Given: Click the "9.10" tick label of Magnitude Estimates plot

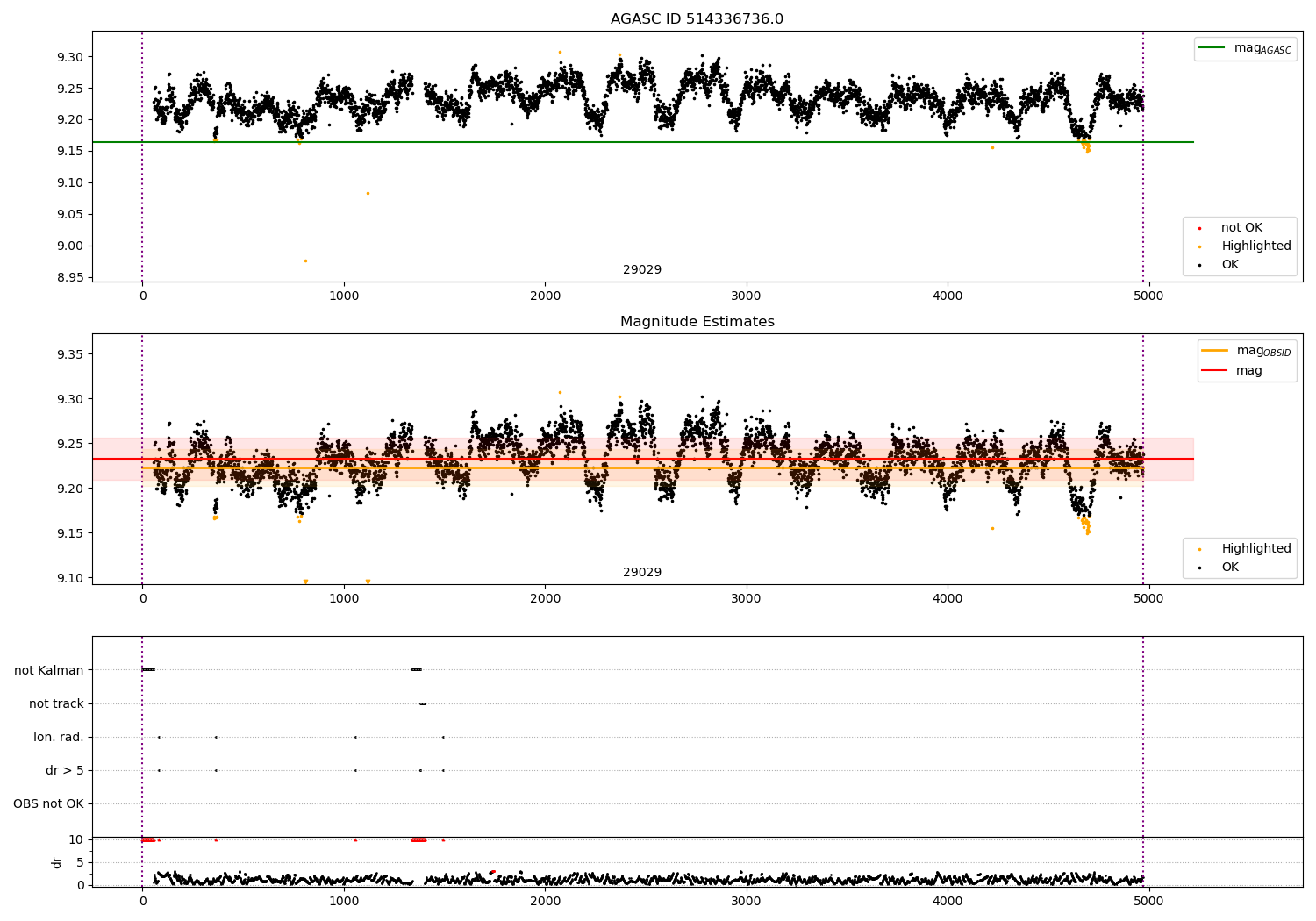Looking at the screenshot, I should tap(70, 578).
